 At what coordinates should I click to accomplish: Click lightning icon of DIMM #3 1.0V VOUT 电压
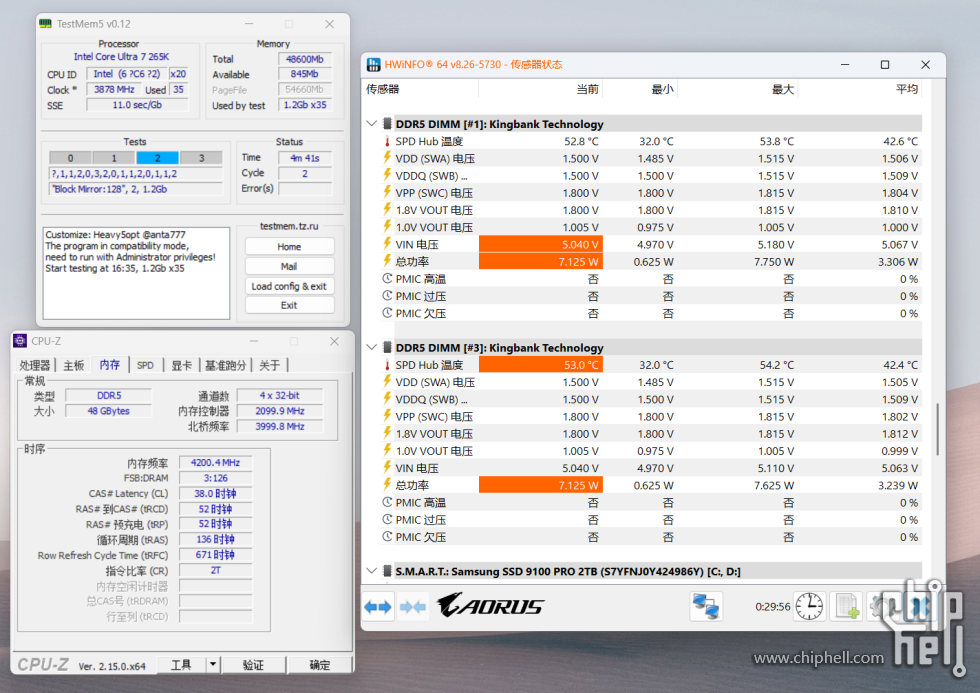pos(388,451)
